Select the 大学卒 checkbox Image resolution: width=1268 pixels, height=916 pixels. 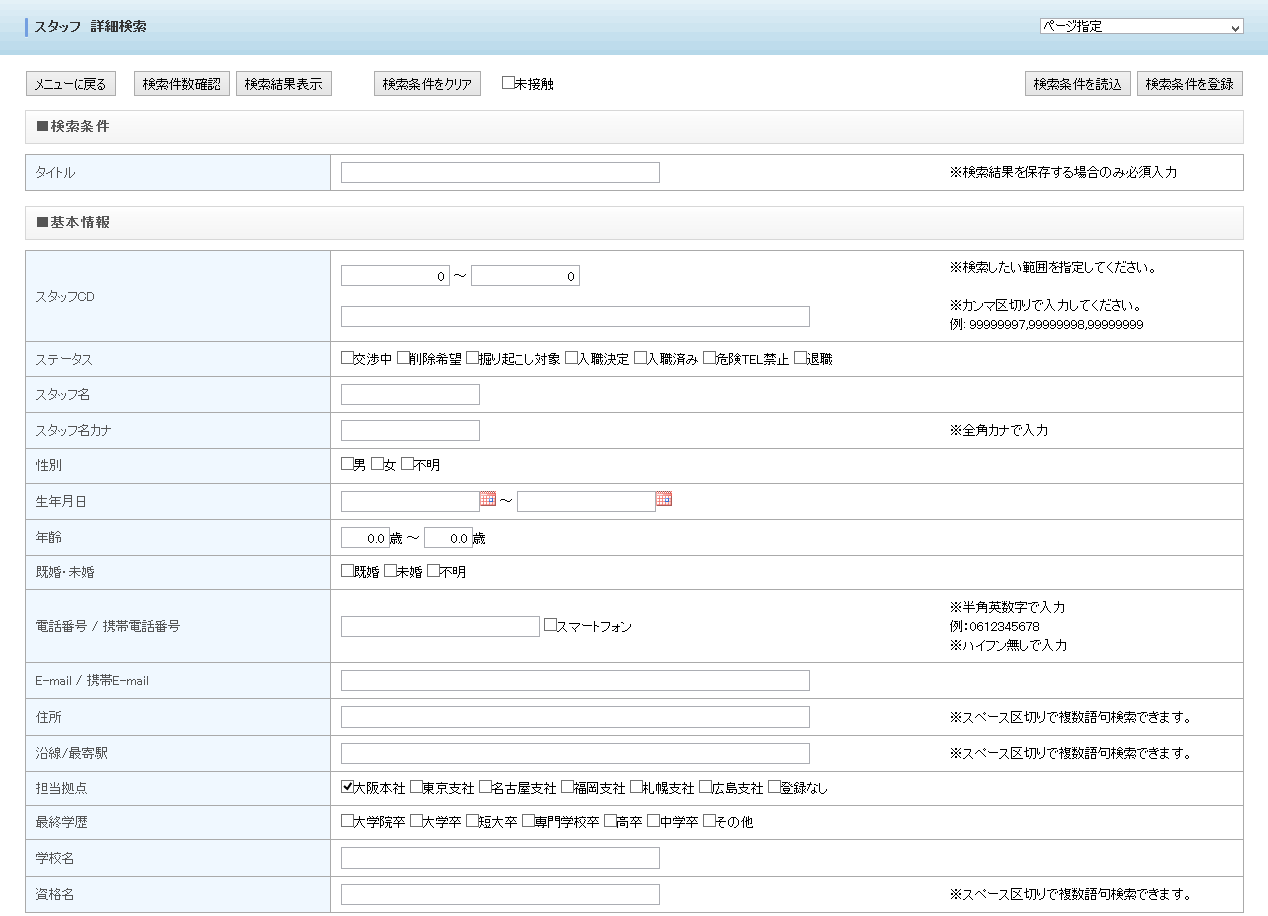tap(416, 821)
